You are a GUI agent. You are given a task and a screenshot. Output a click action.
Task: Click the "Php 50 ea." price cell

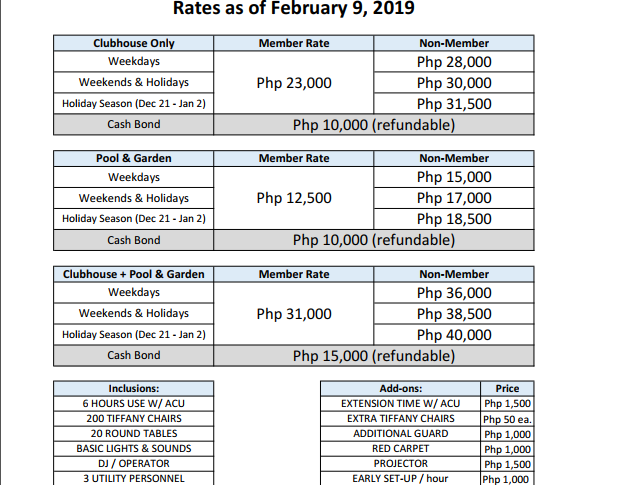[x=507, y=419]
